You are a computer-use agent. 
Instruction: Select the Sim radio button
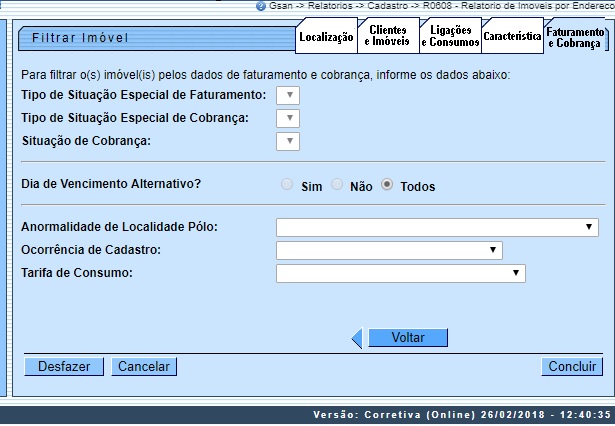point(288,186)
